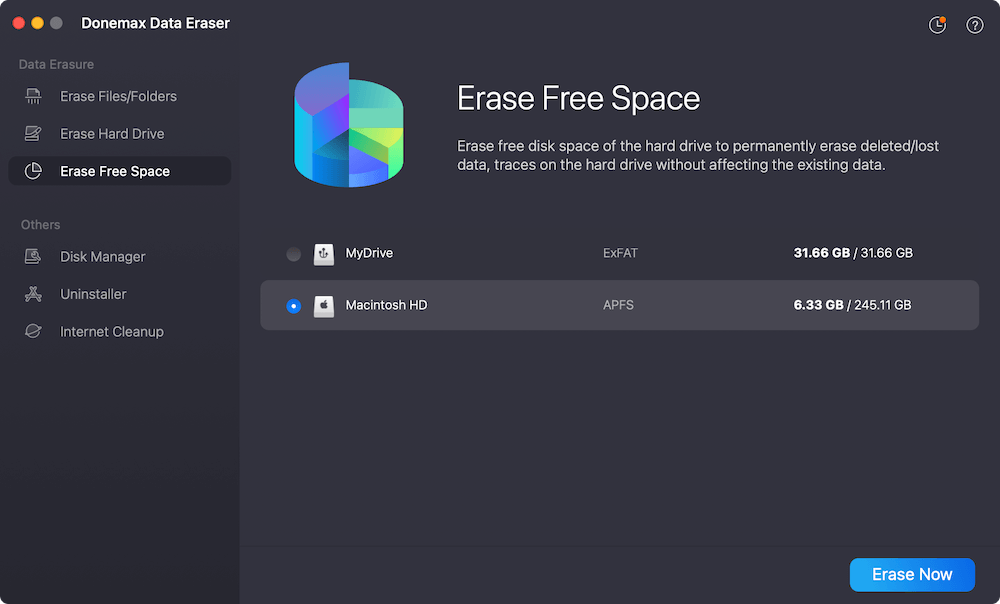This screenshot has width=1000, height=604.
Task: Select the Macintosh HD radio button
Action: [x=293, y=305]
